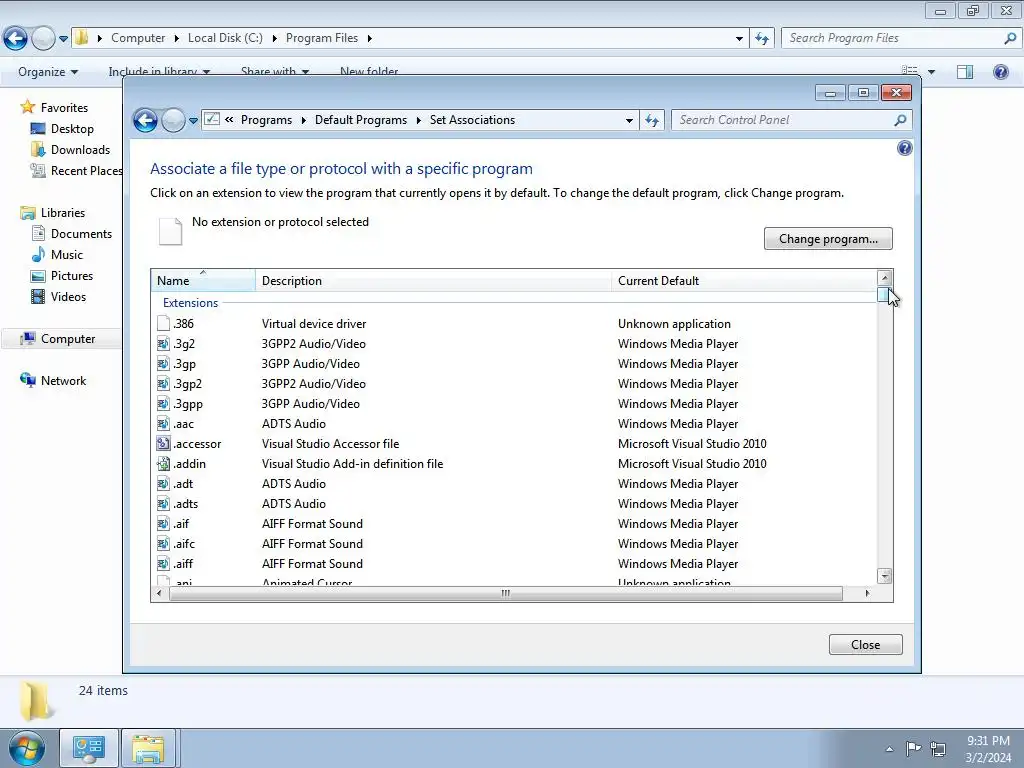The width and height of the screenshot is (1024, 768).
Task: Click the Close button
Action: [x=865, y=645]
